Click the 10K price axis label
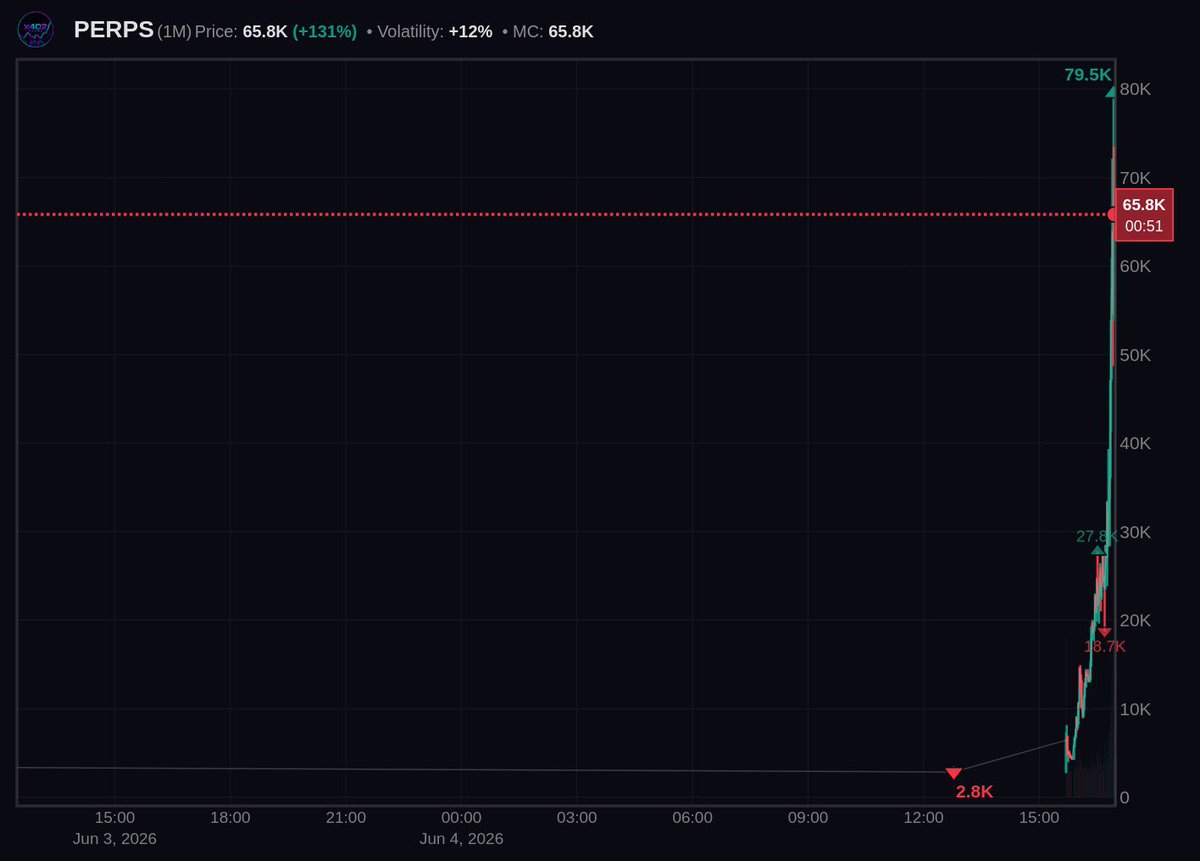 [x=1136, y=709]
